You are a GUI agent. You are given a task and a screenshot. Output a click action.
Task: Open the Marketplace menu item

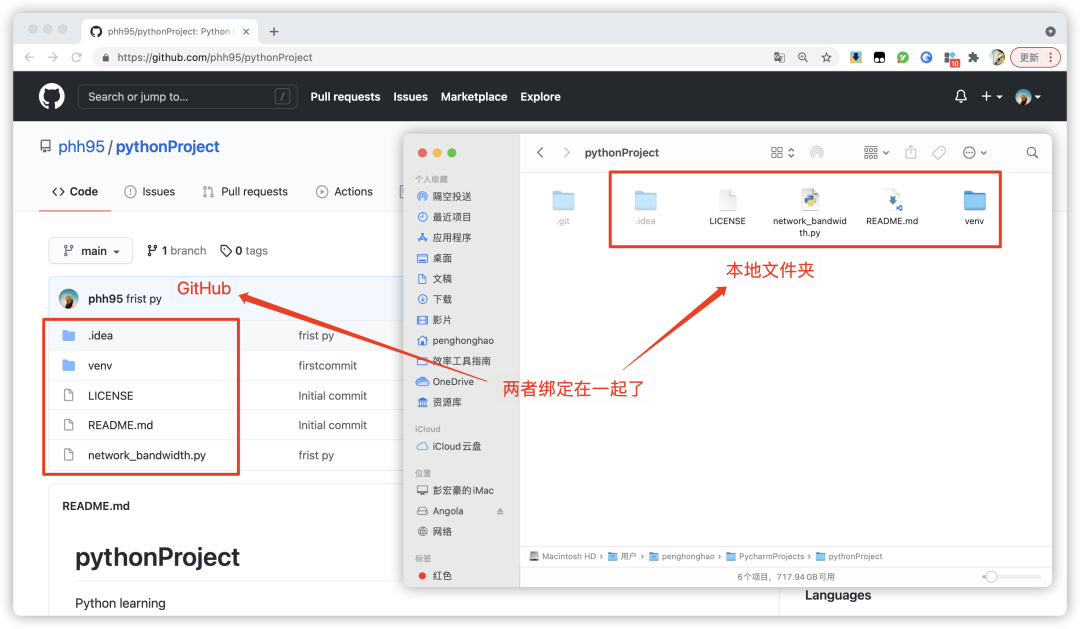(473, 96)
